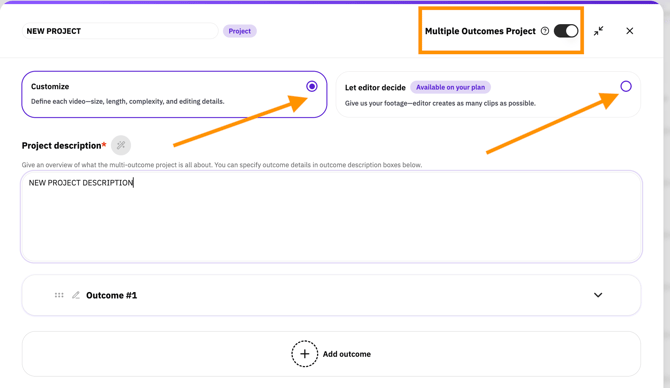Click the Project description heading
Screen dimensions: 670x388
click(x=62, y=146)
